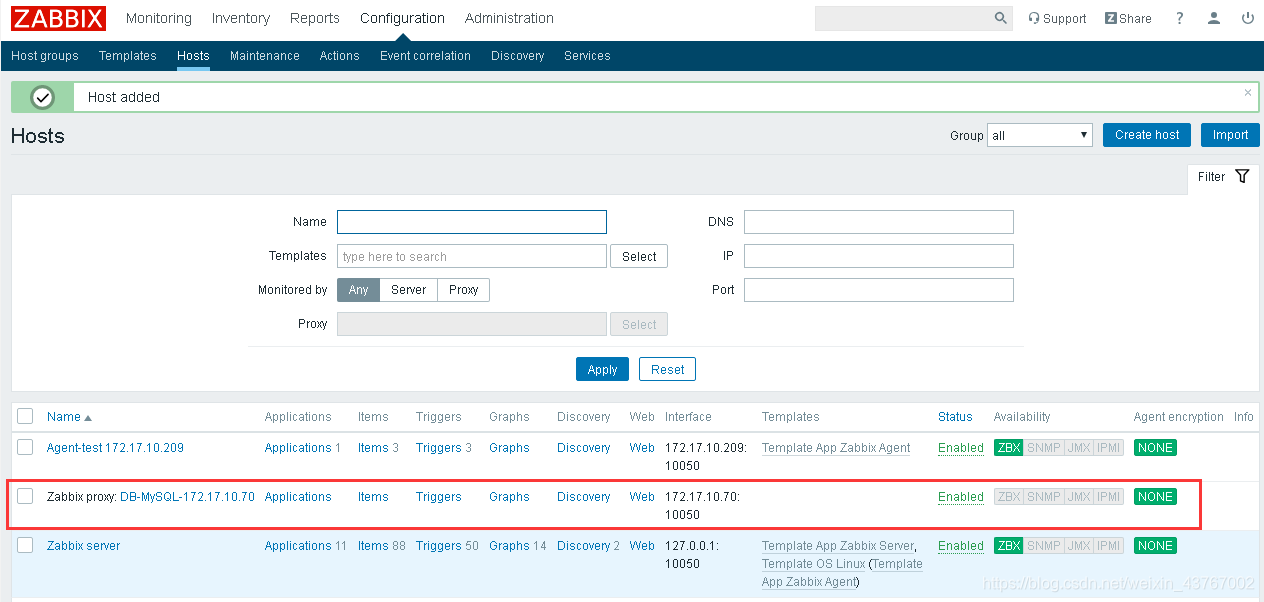Open the Configuration menu

(x=402, y=18)
